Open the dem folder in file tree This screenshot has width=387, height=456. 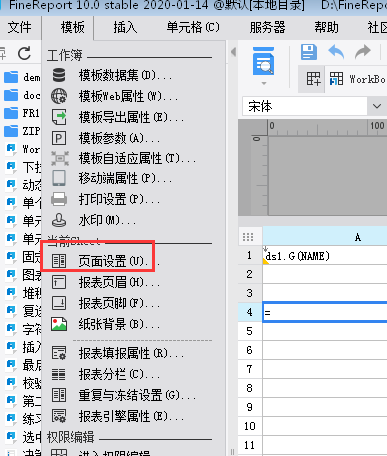click(x=22, y=77)
